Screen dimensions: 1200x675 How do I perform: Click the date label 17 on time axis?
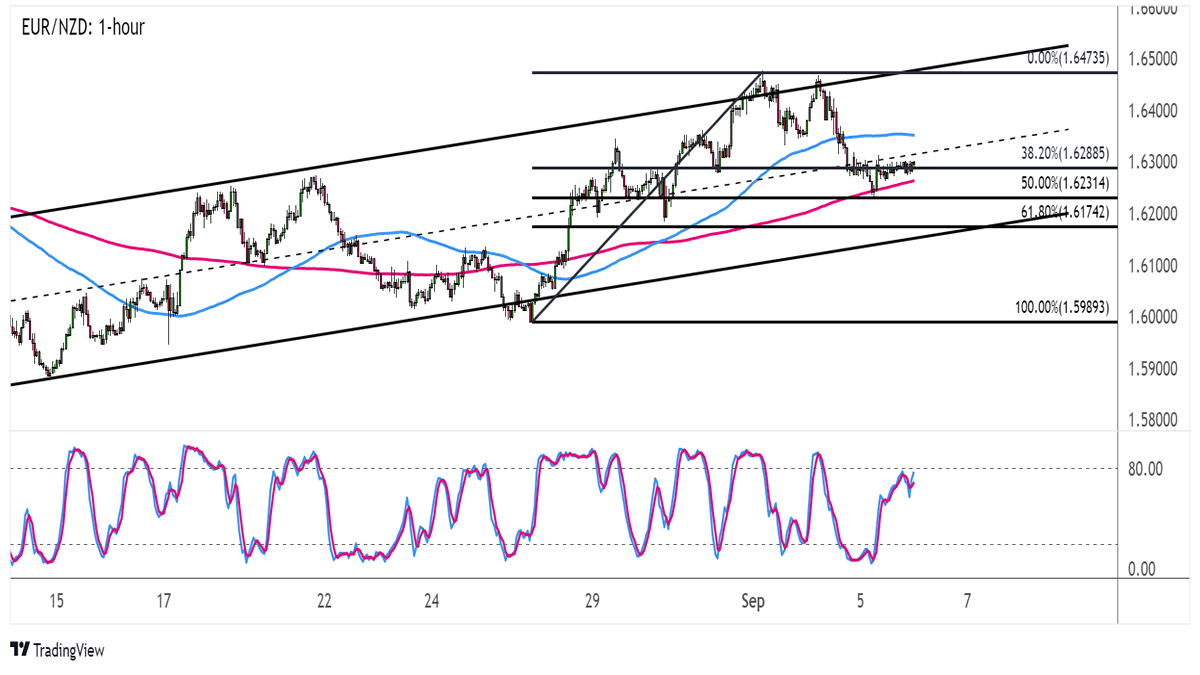164,601
